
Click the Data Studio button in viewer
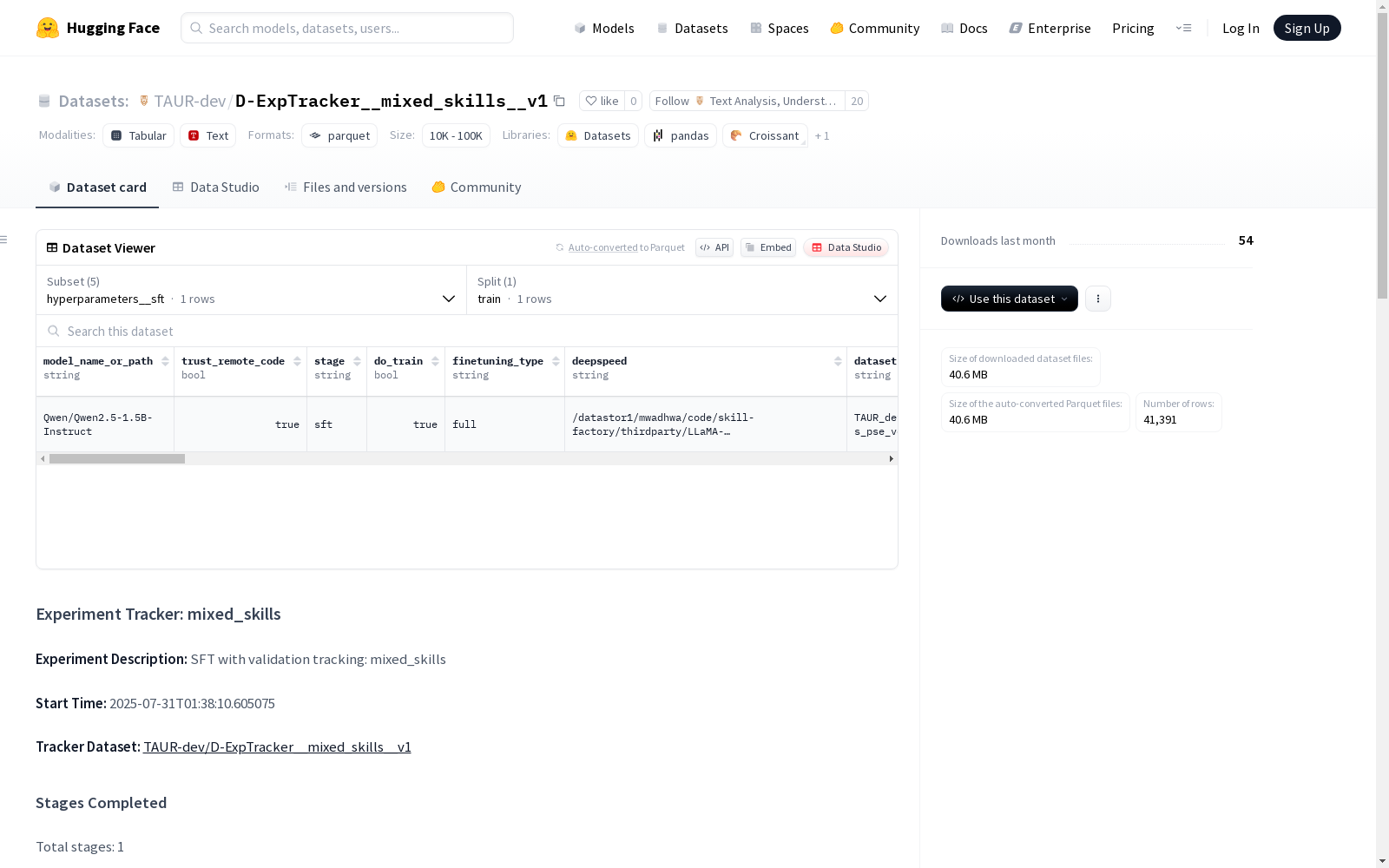click(846, 247)
